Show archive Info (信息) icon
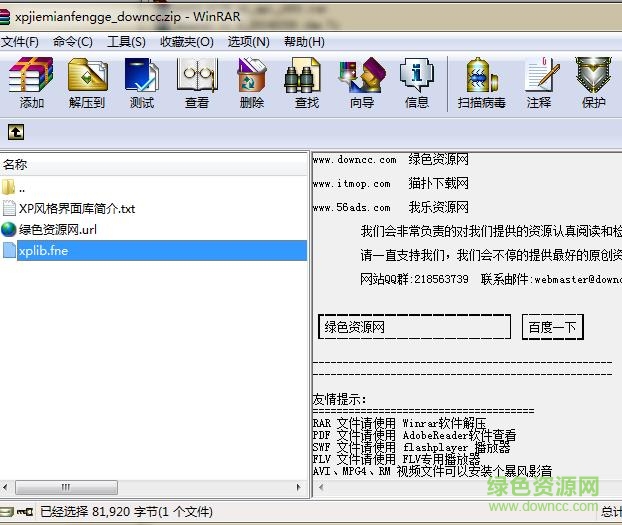 click(417, 83)
